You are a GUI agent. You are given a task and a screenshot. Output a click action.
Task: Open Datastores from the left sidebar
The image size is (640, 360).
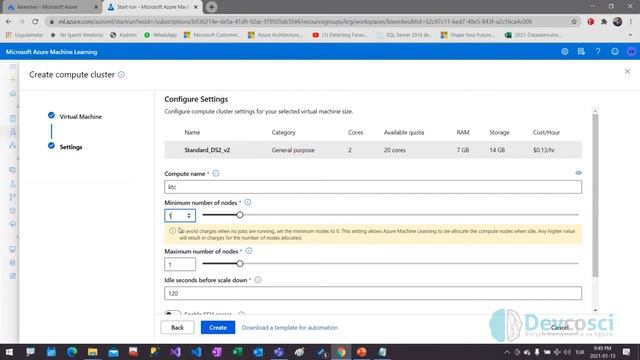tap(13, 262)
